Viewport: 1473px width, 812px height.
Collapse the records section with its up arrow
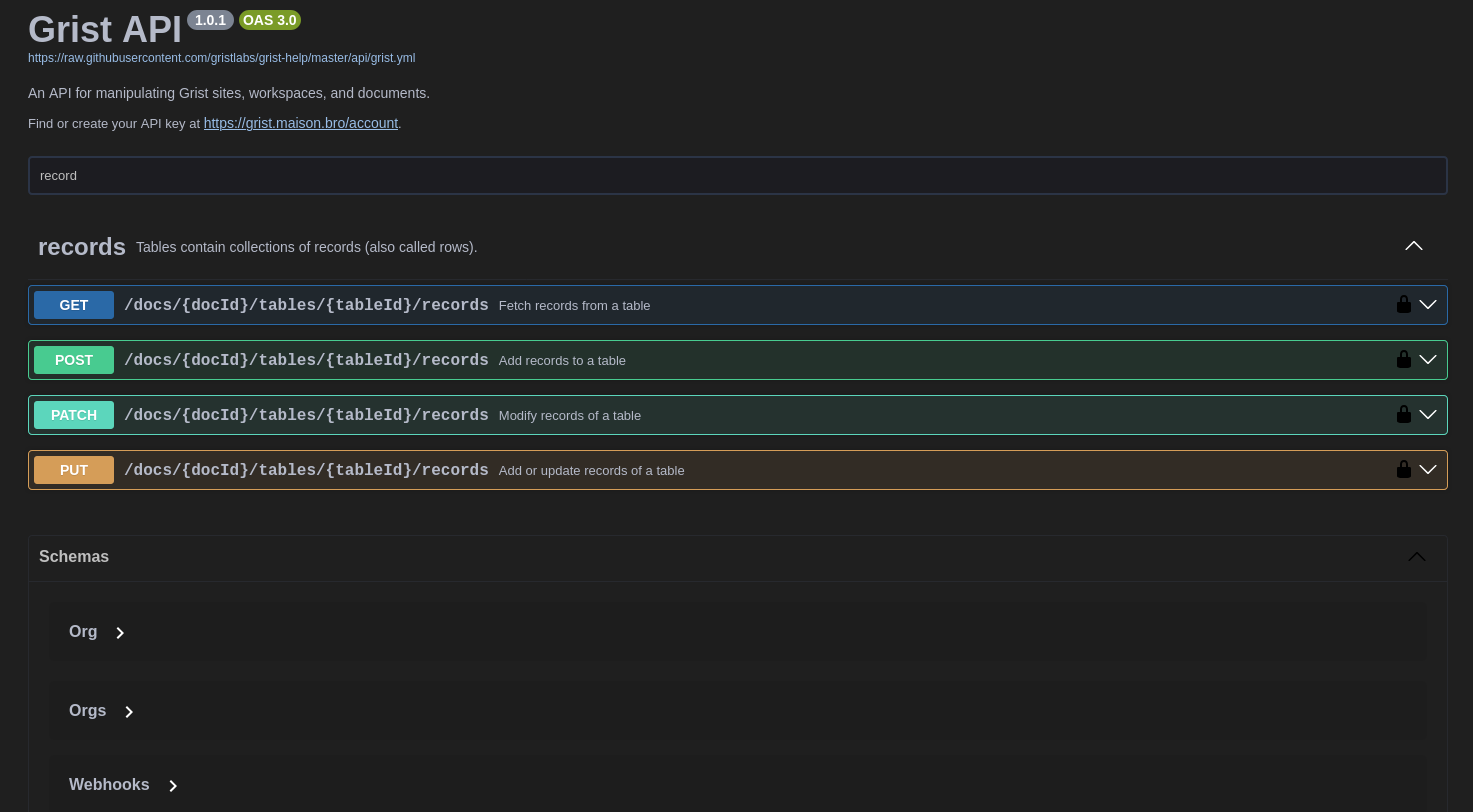tap(1414, 246)
